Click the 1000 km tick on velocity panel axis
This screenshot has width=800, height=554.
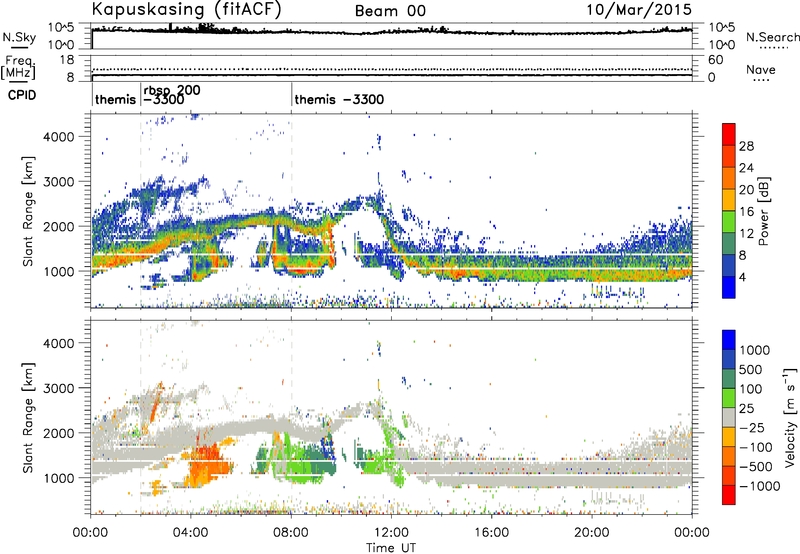59,478
